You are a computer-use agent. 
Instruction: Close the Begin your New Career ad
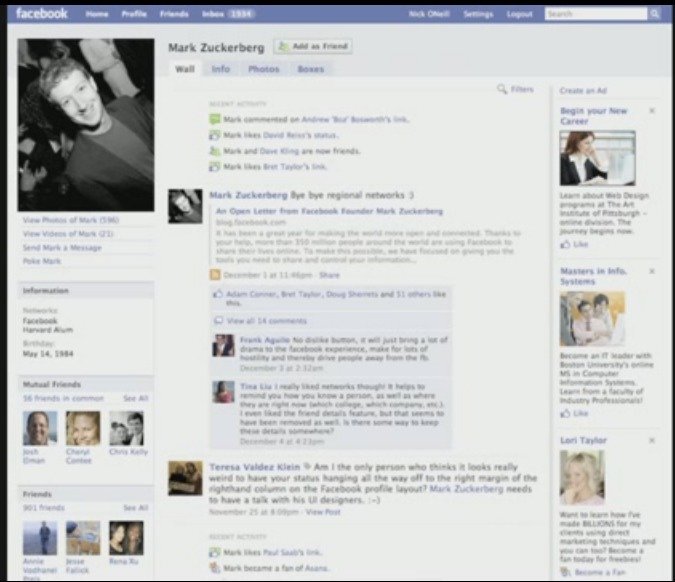point(652,111)
